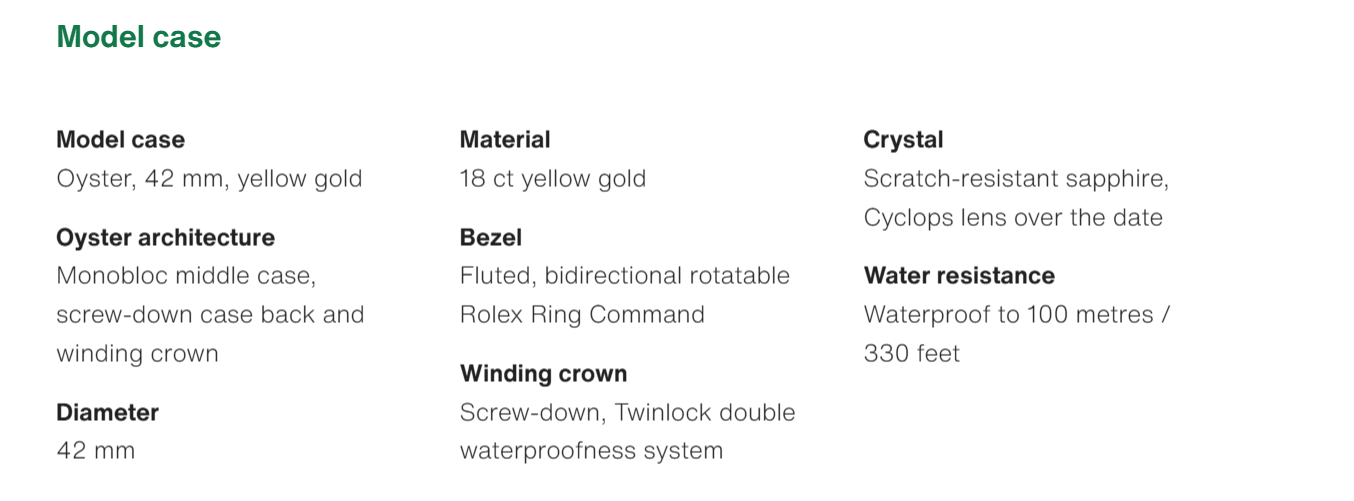This screenshot has height=501, width=1354.
Task: Select the text Oyster, 42 mm, yellow gold
Action: tap(209, 179)
